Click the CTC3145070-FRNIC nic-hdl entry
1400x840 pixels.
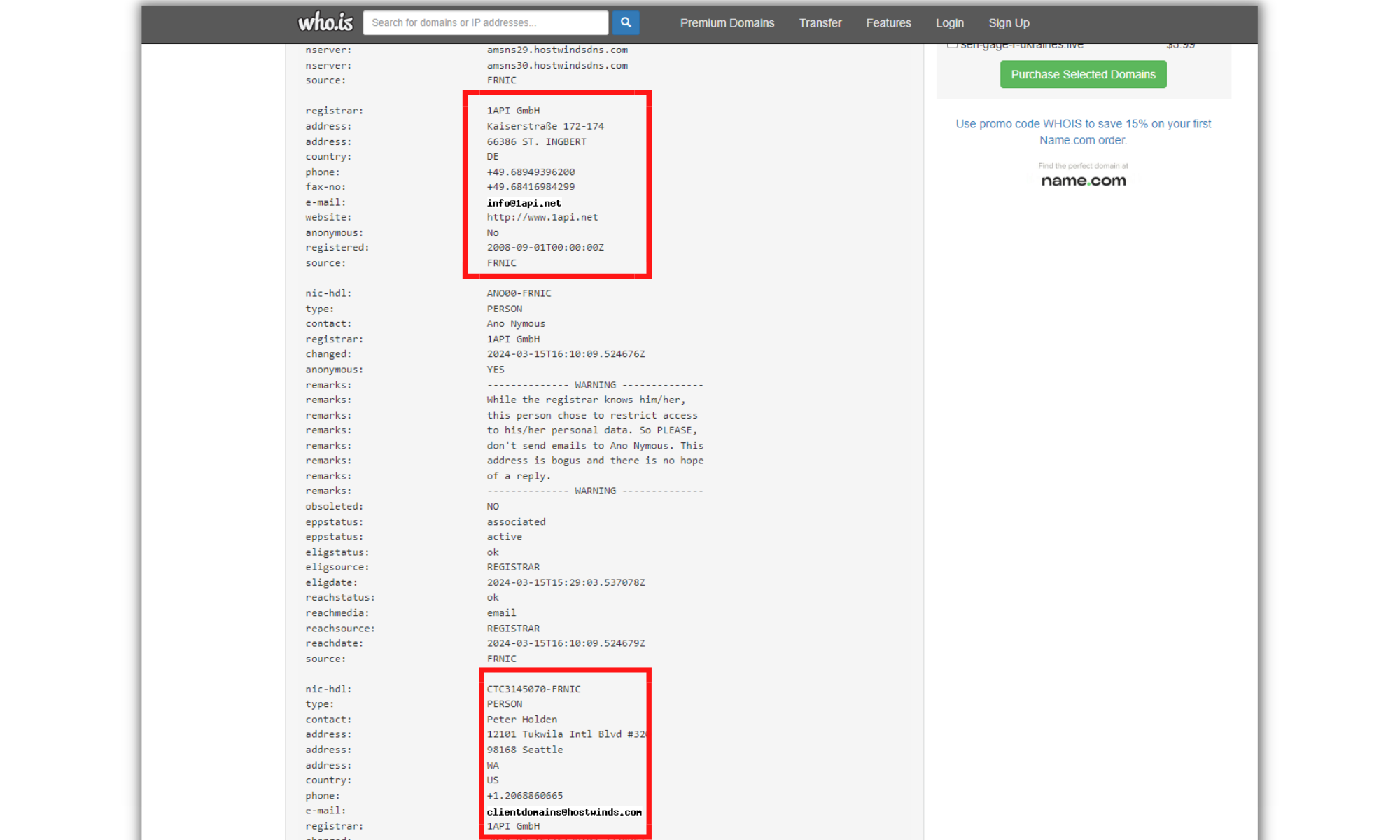[x=534, y=688]
